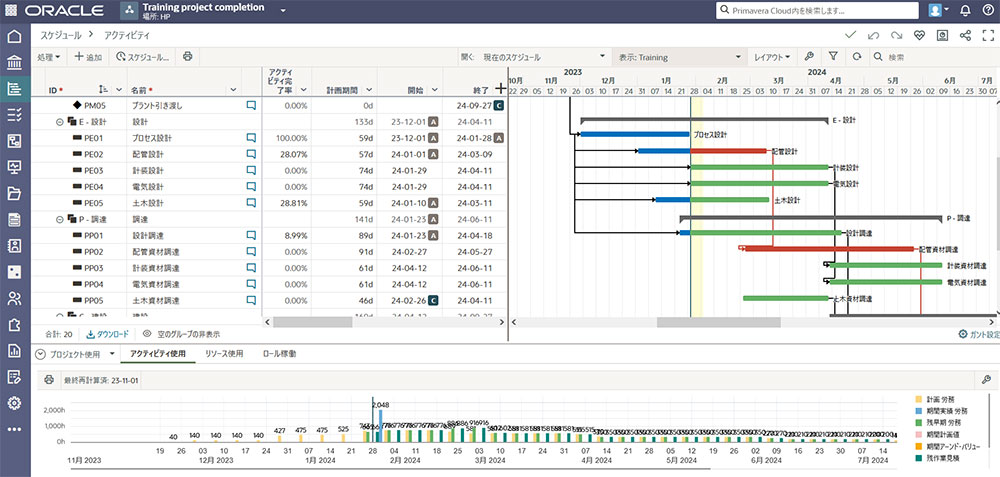Image resolution: width=1000 pixels, height=477 pixels.
Task: Open the 計画期間 column menu chevron
Action: 369,90
